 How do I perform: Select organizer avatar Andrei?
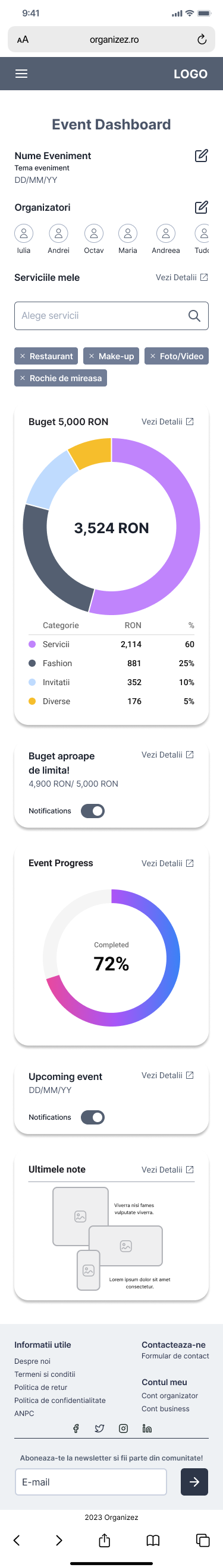click(58, 233)
